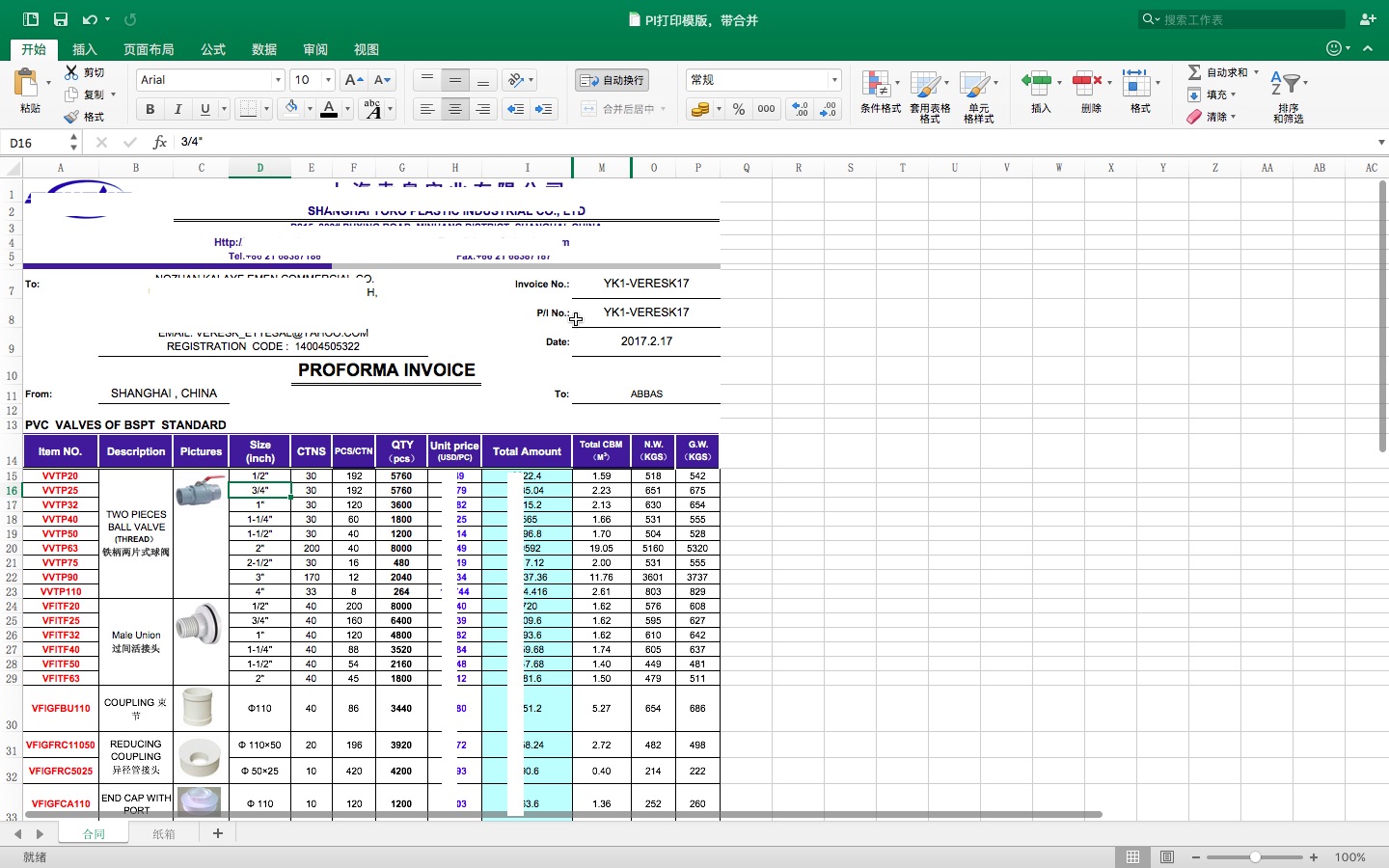Click the increase indent icon
Image resolution: width=1389 pixels, height=868 pixels.
pyautogui.click(x=544, y=109)
